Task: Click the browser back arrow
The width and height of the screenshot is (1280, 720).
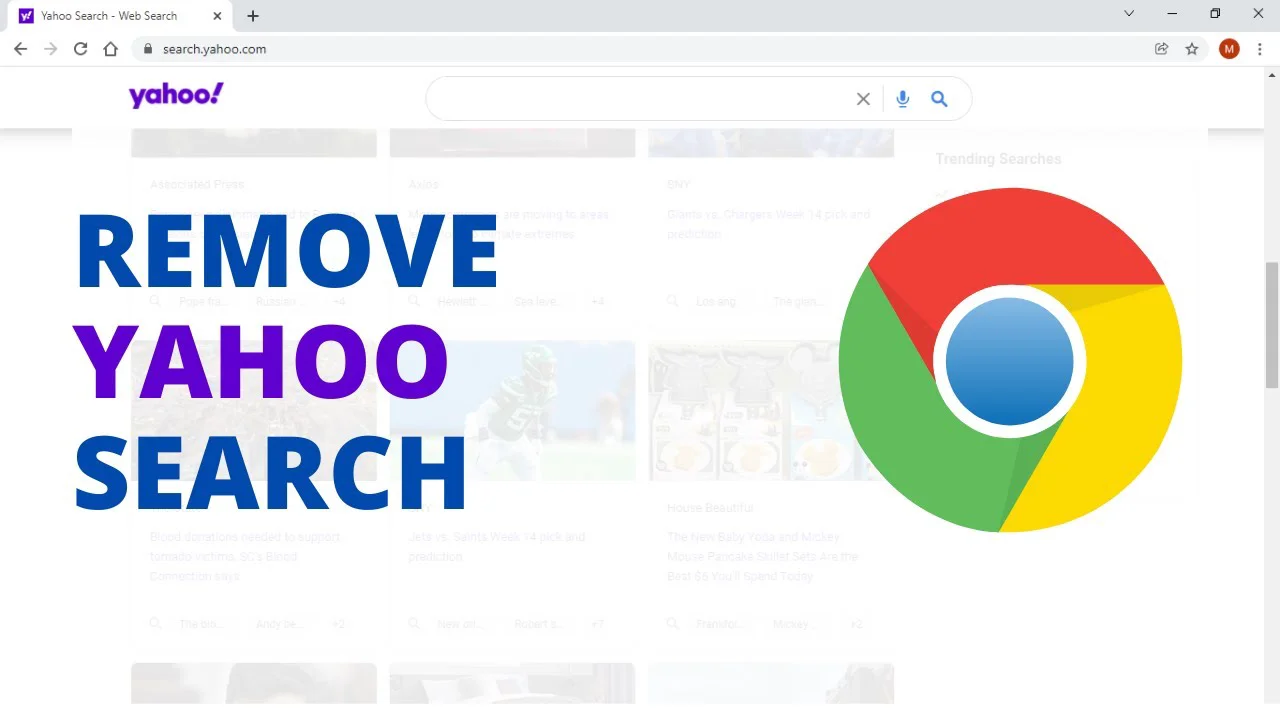Action: pos(20,49)
